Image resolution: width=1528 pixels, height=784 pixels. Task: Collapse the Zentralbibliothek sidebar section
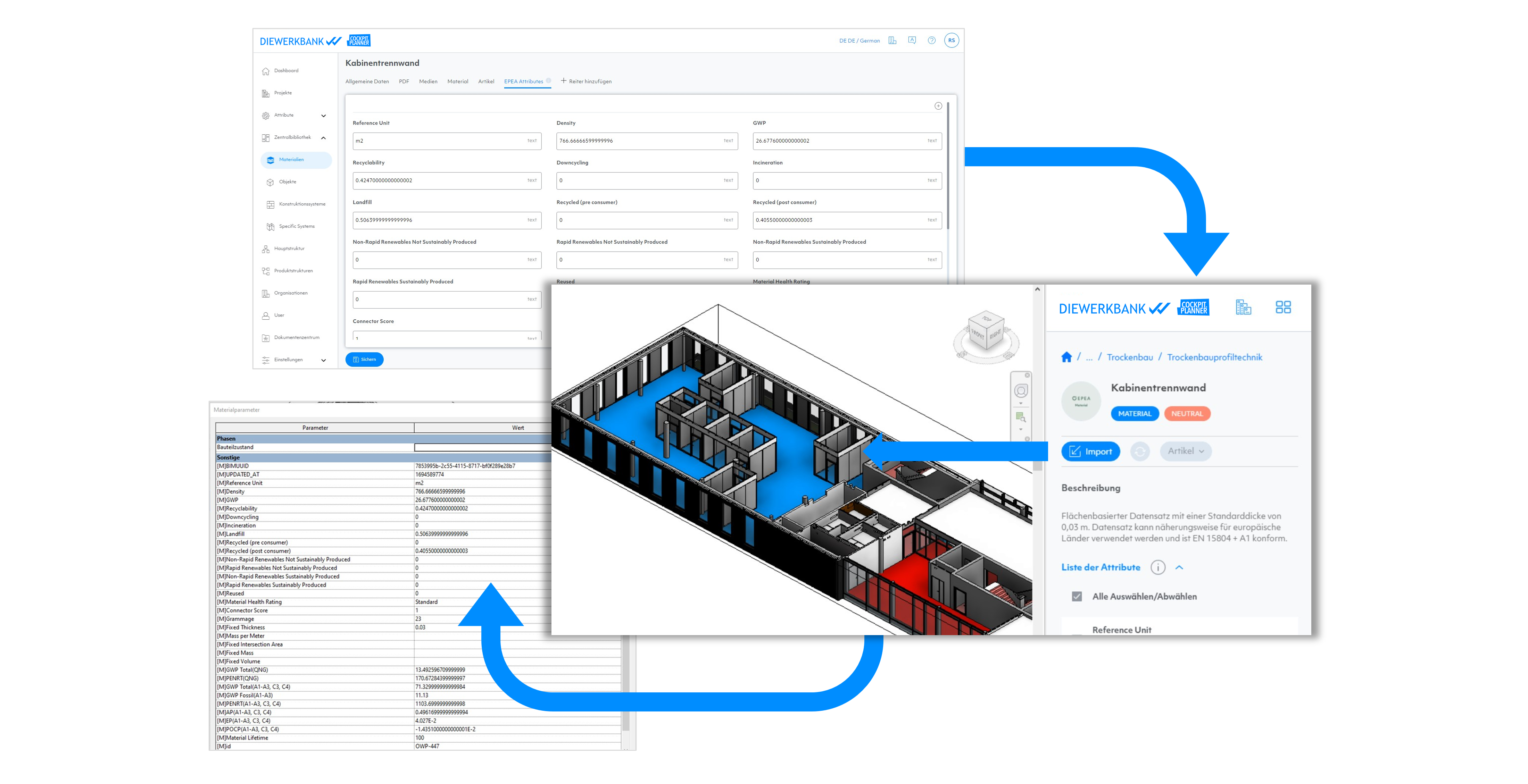point(323,137)
